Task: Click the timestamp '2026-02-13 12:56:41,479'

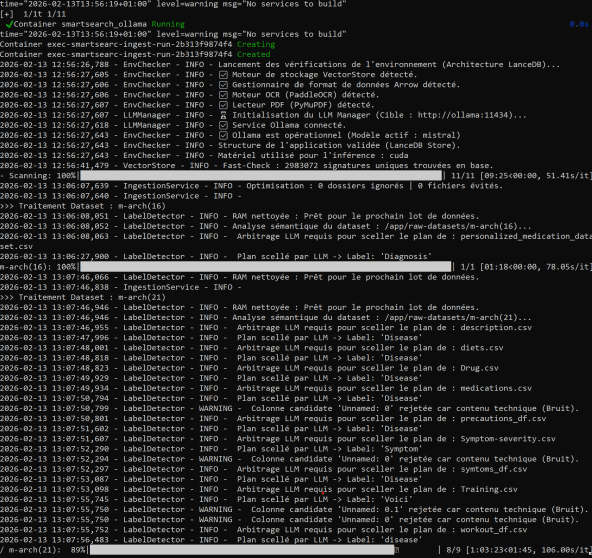Action: pyautogui.click(x=54, y=166)
